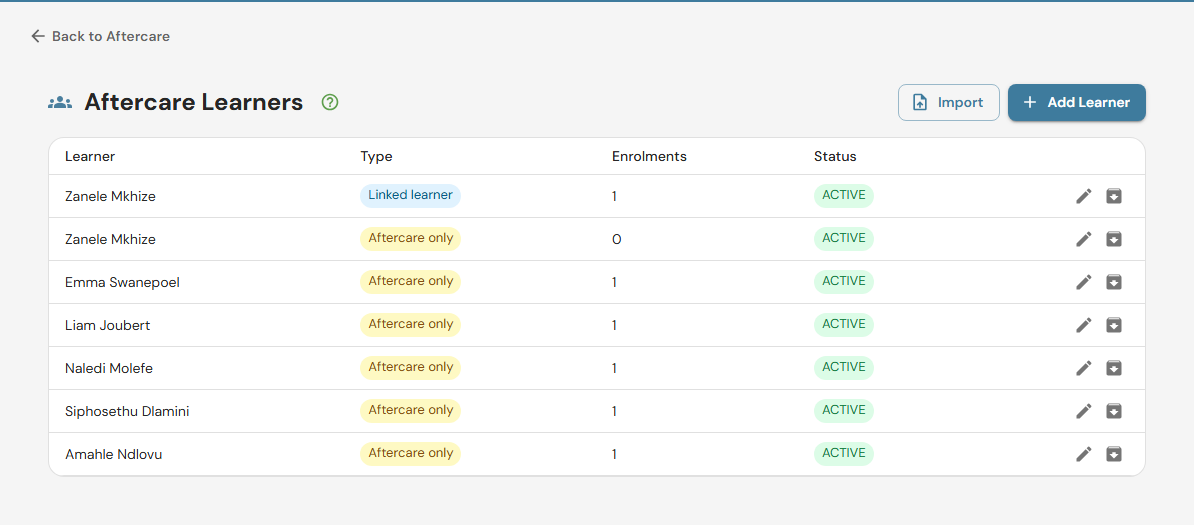Screen dimensions: 1194x525
Task: Archive Siphosethu Dlamini
Action: point(1114,411)
